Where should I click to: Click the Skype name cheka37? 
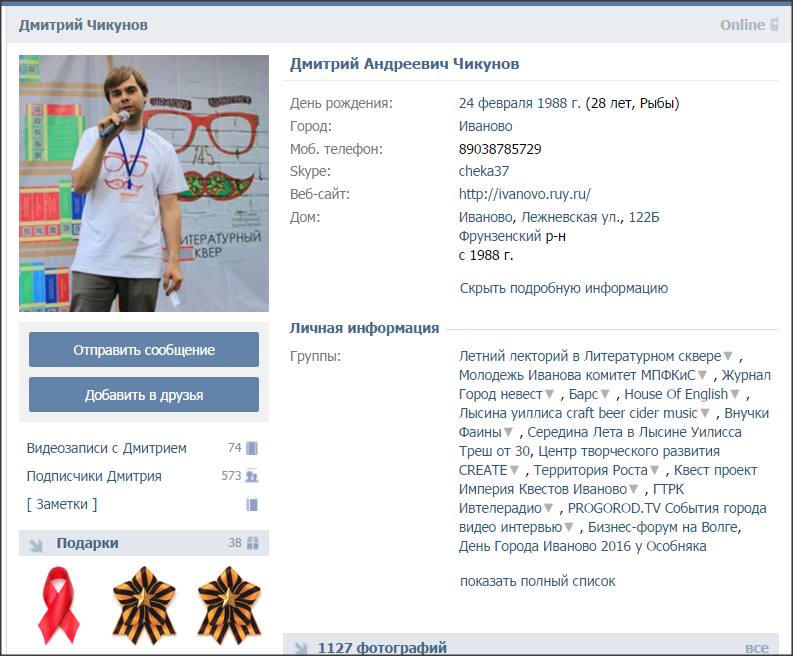tap(484, 171)
